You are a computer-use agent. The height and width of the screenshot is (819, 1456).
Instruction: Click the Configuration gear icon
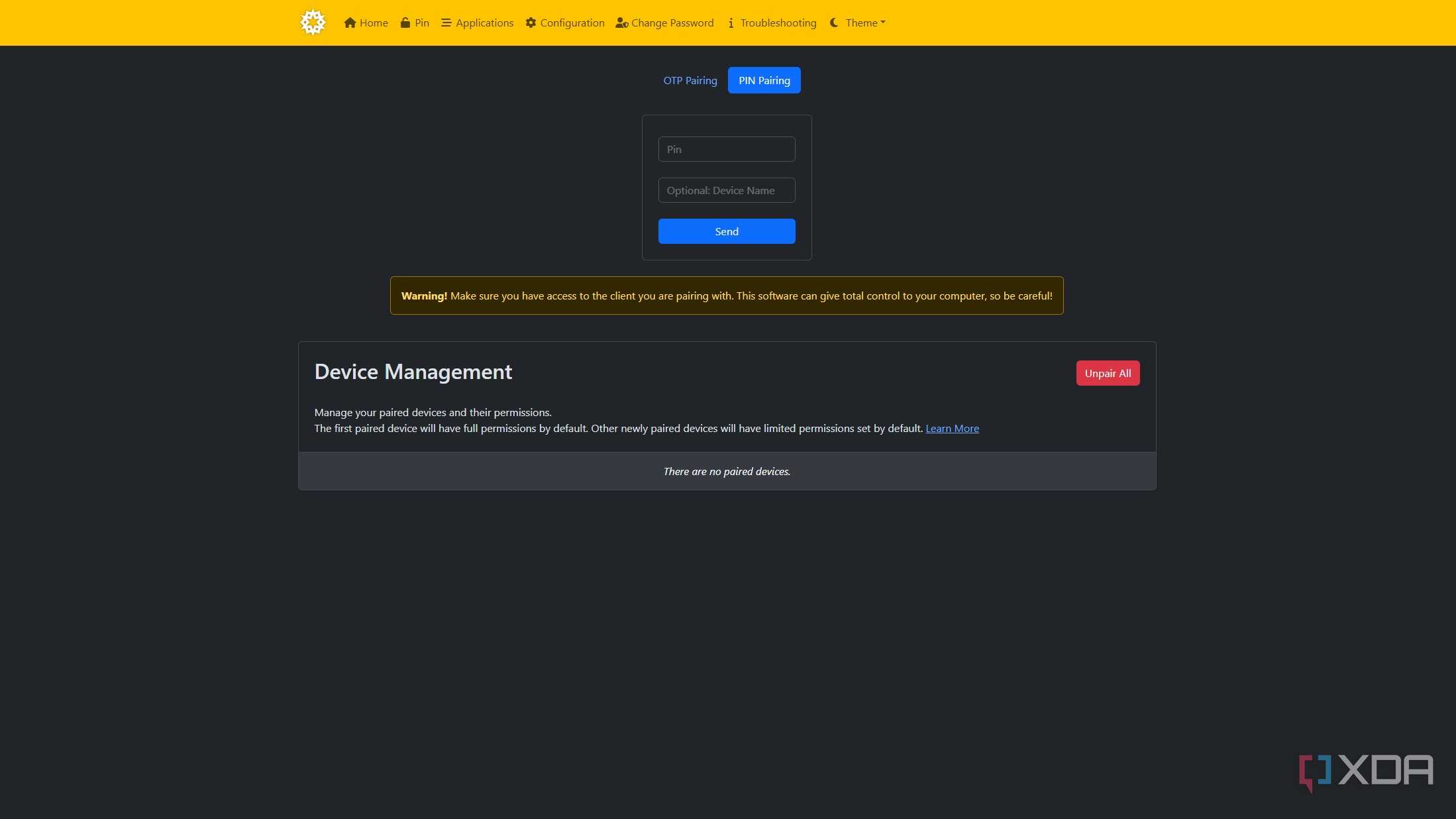click(531, 23)
